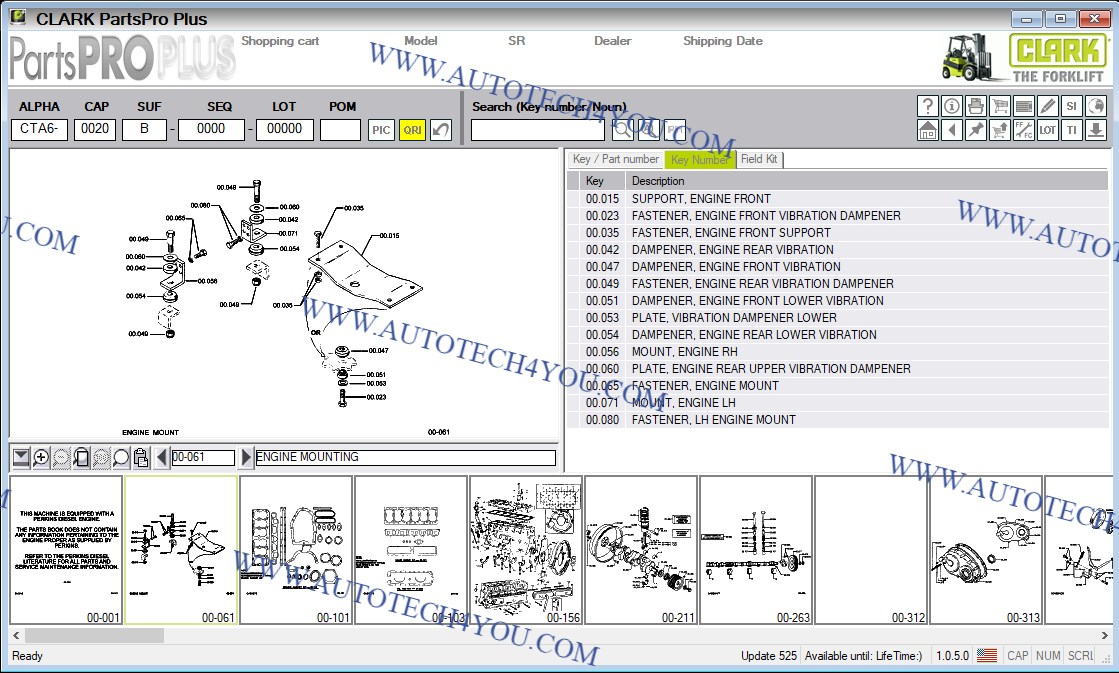Viewport: 1119px width, 673px height.
Task: Click the download arrow icon
Action: click(x=1095, y=130)
